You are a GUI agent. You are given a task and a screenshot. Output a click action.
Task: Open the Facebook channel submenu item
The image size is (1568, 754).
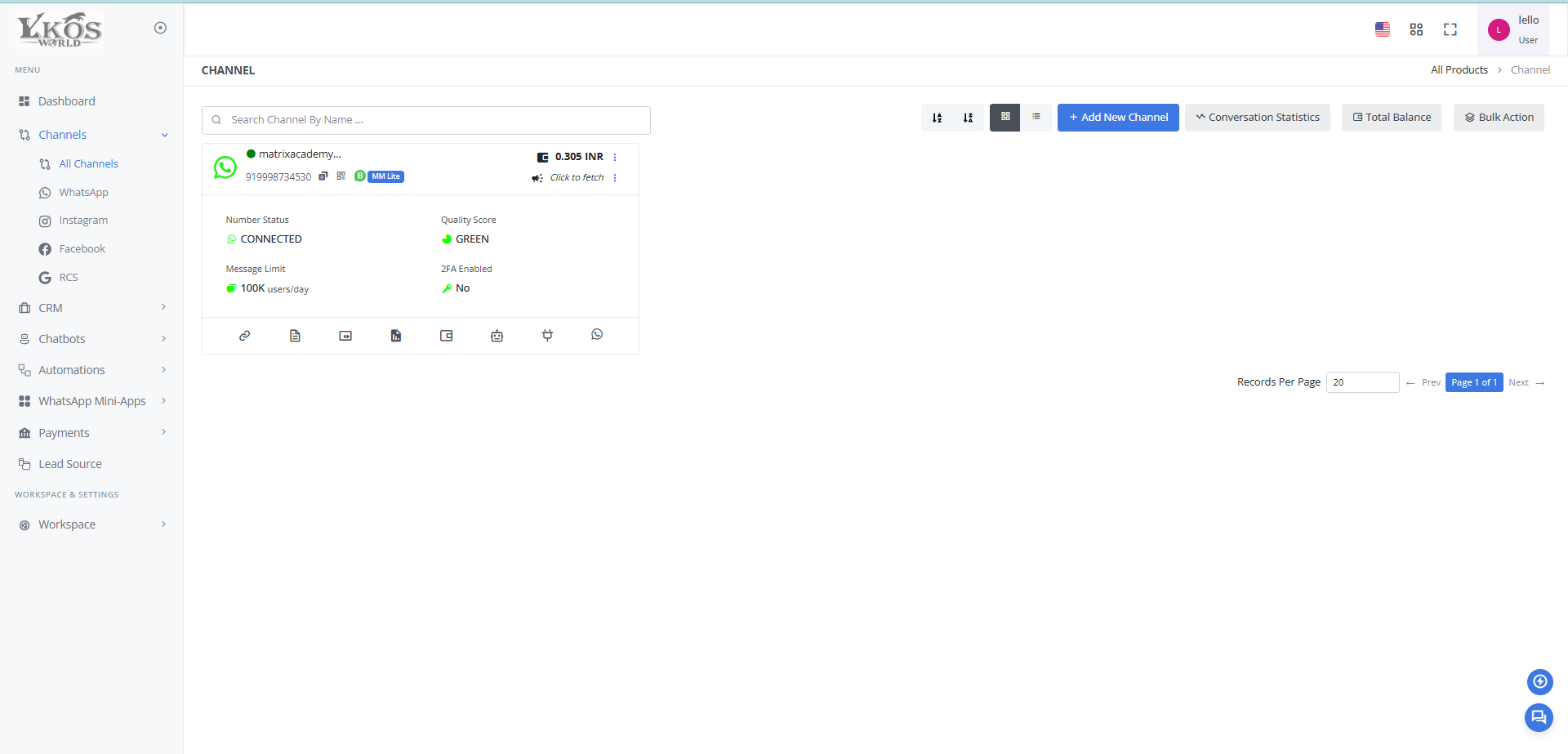(82, 249)
